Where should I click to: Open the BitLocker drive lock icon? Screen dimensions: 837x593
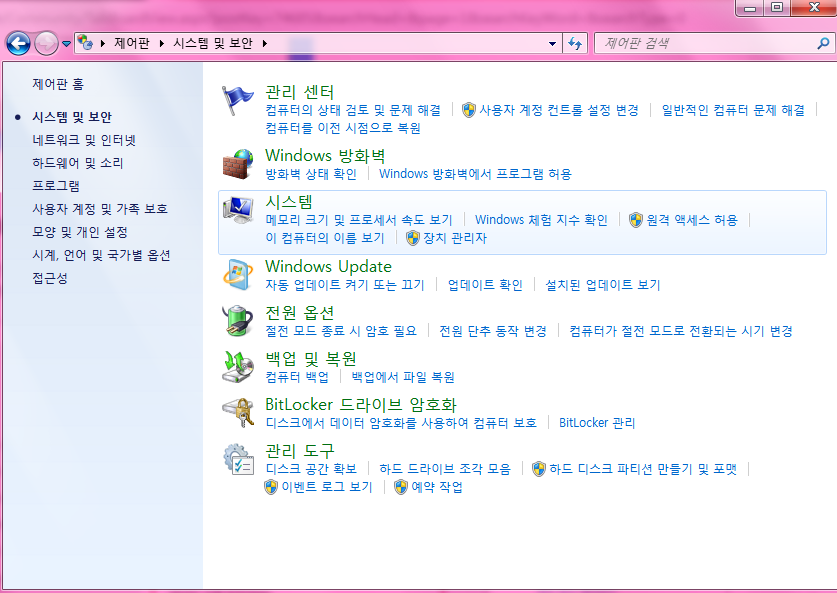(238, 413)
